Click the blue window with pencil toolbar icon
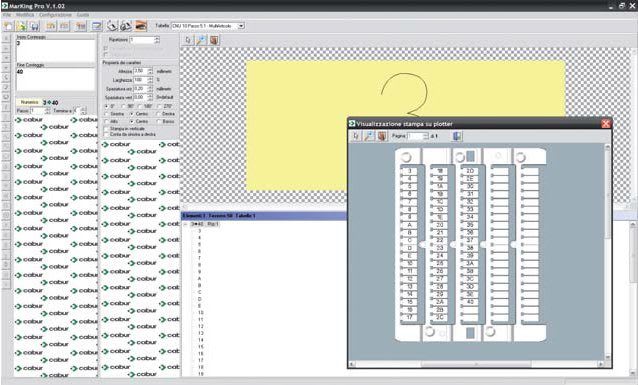This screenshot has width=638, height=385. (97, 26)
